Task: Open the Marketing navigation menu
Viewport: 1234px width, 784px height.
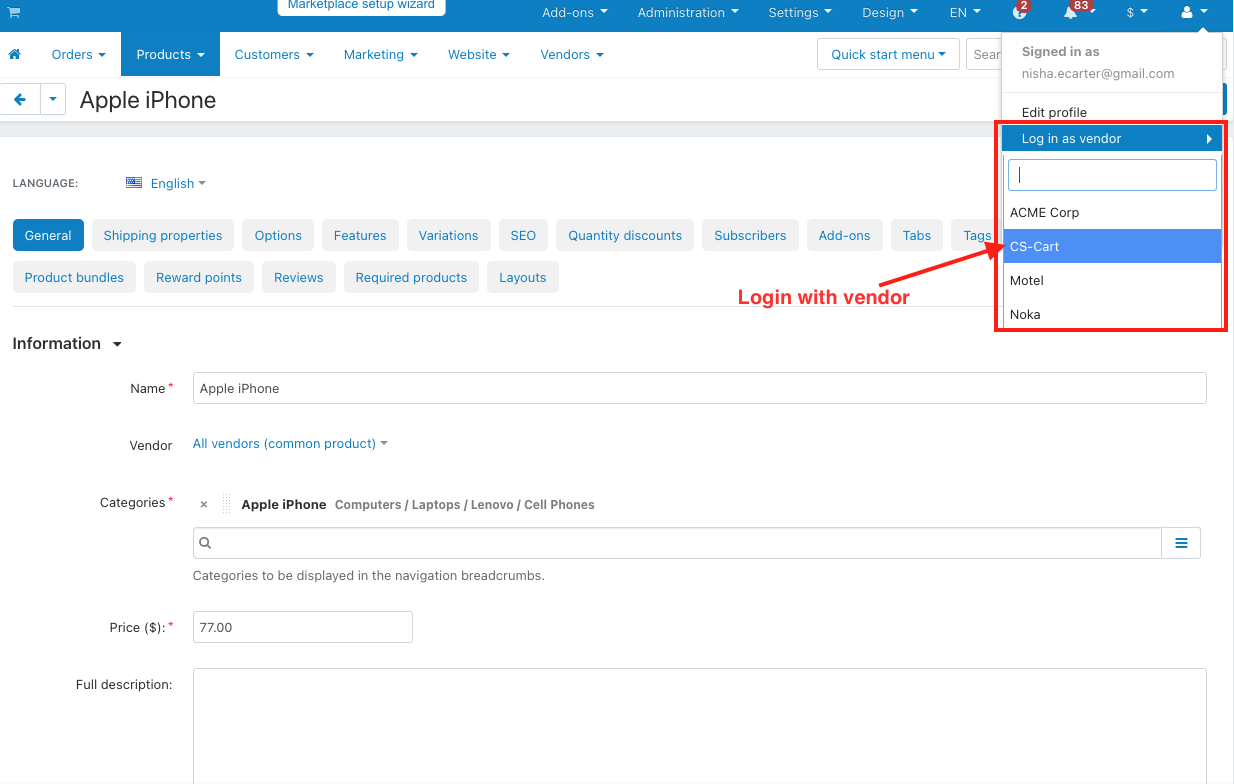Action: click(x=380, y=54)
